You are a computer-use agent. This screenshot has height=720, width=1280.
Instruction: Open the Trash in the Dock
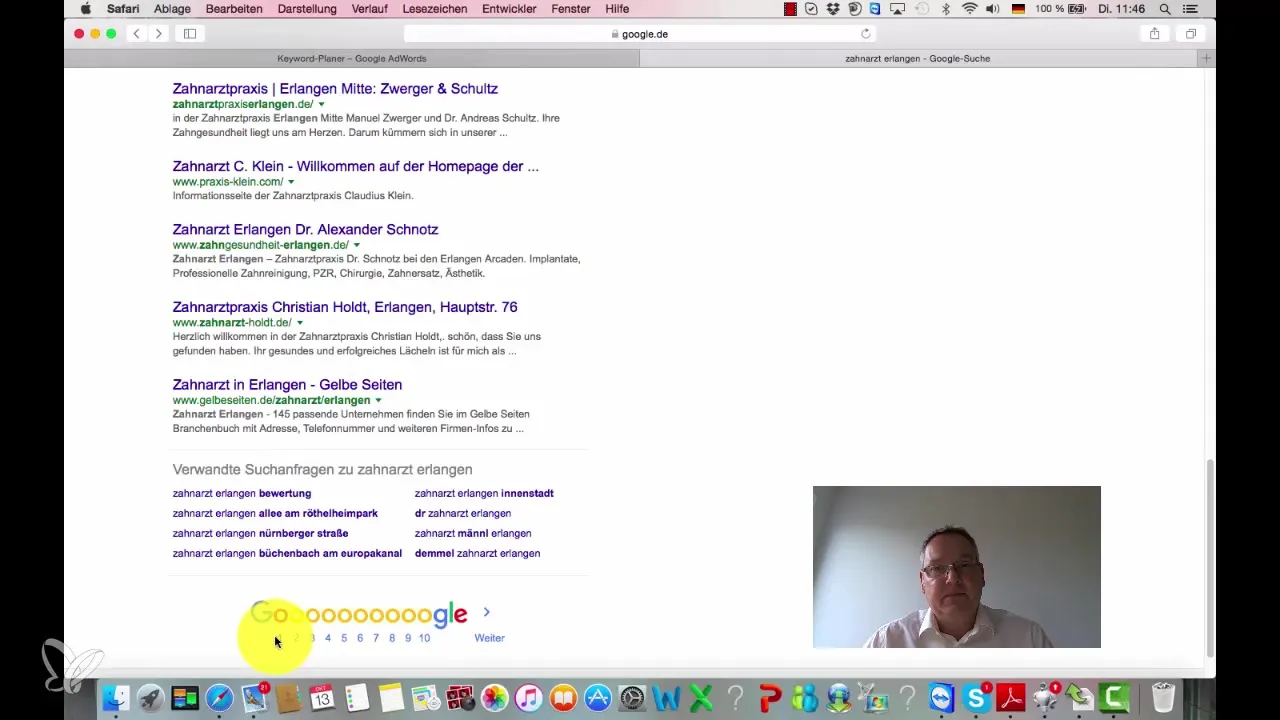coord(1163,698)
